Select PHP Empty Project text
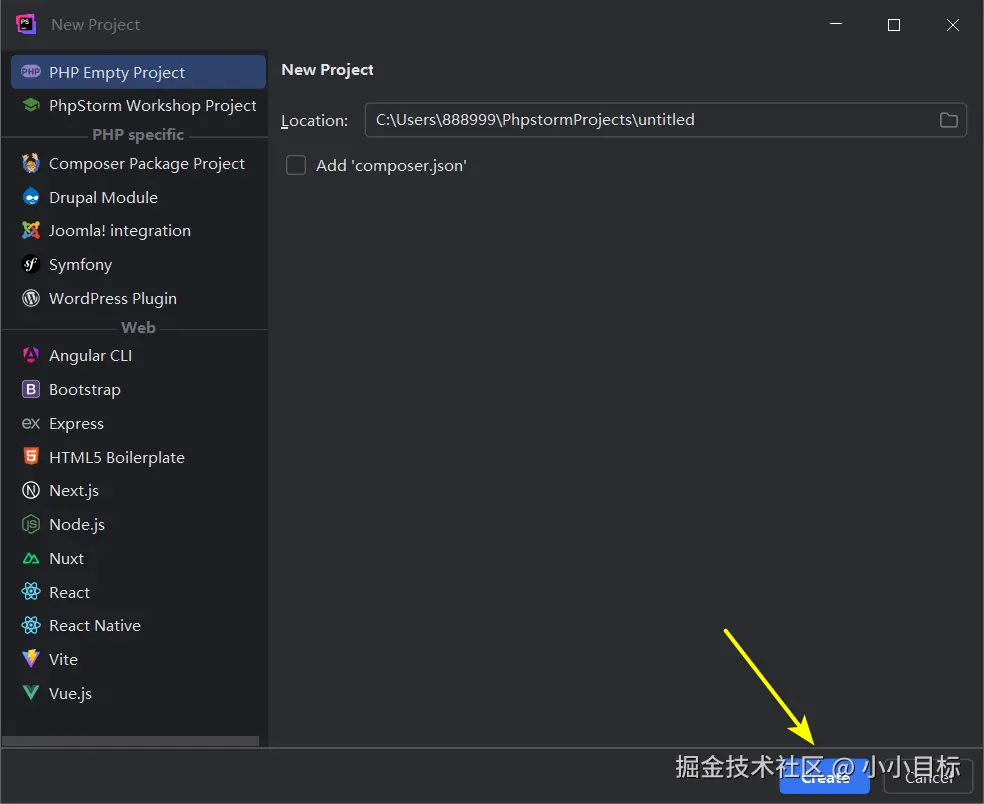This screenshot has height=804, width=984. pyautogui.click(x=117, y=72)
